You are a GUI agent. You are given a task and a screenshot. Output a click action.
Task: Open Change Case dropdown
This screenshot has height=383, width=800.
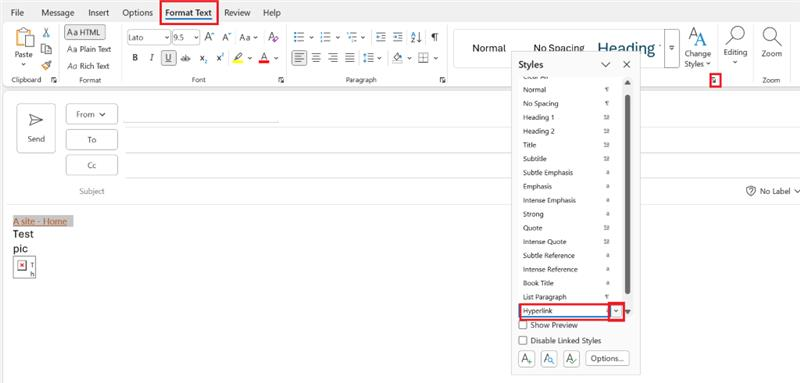(x=248, y=37)
